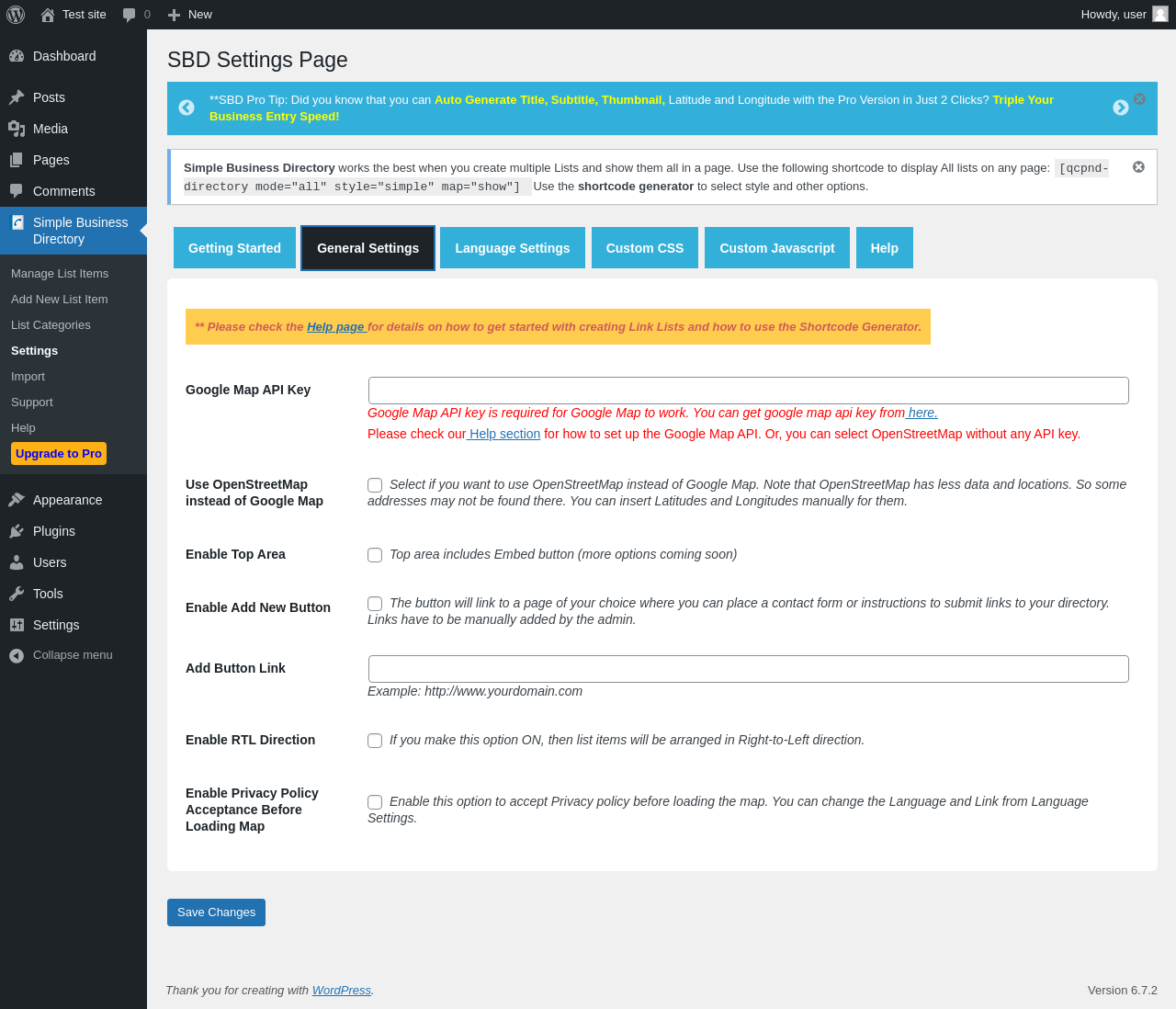Click the Pages icon in sidebar

[17, 160]
